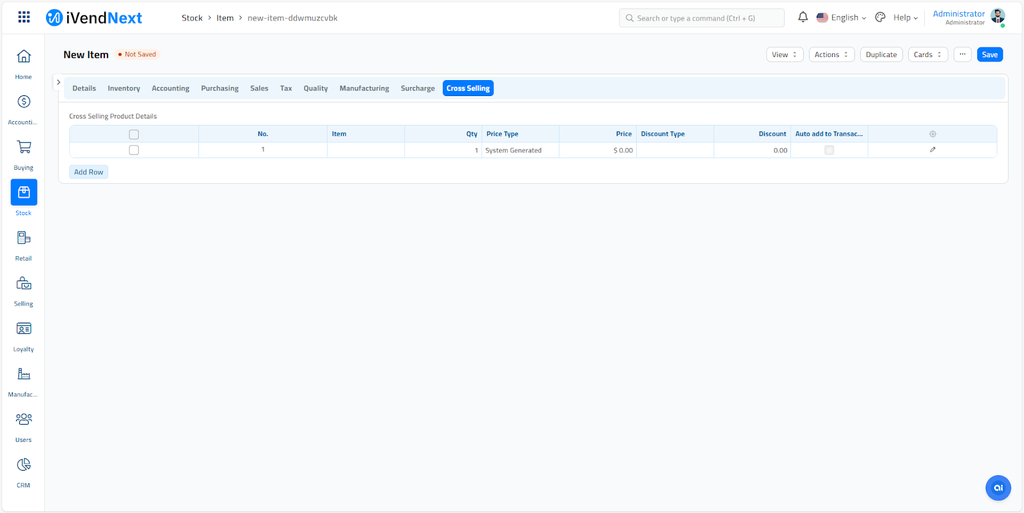Switch to the Inventory tab
This screenshot has width=1024, height=513.
click(124, 88)
